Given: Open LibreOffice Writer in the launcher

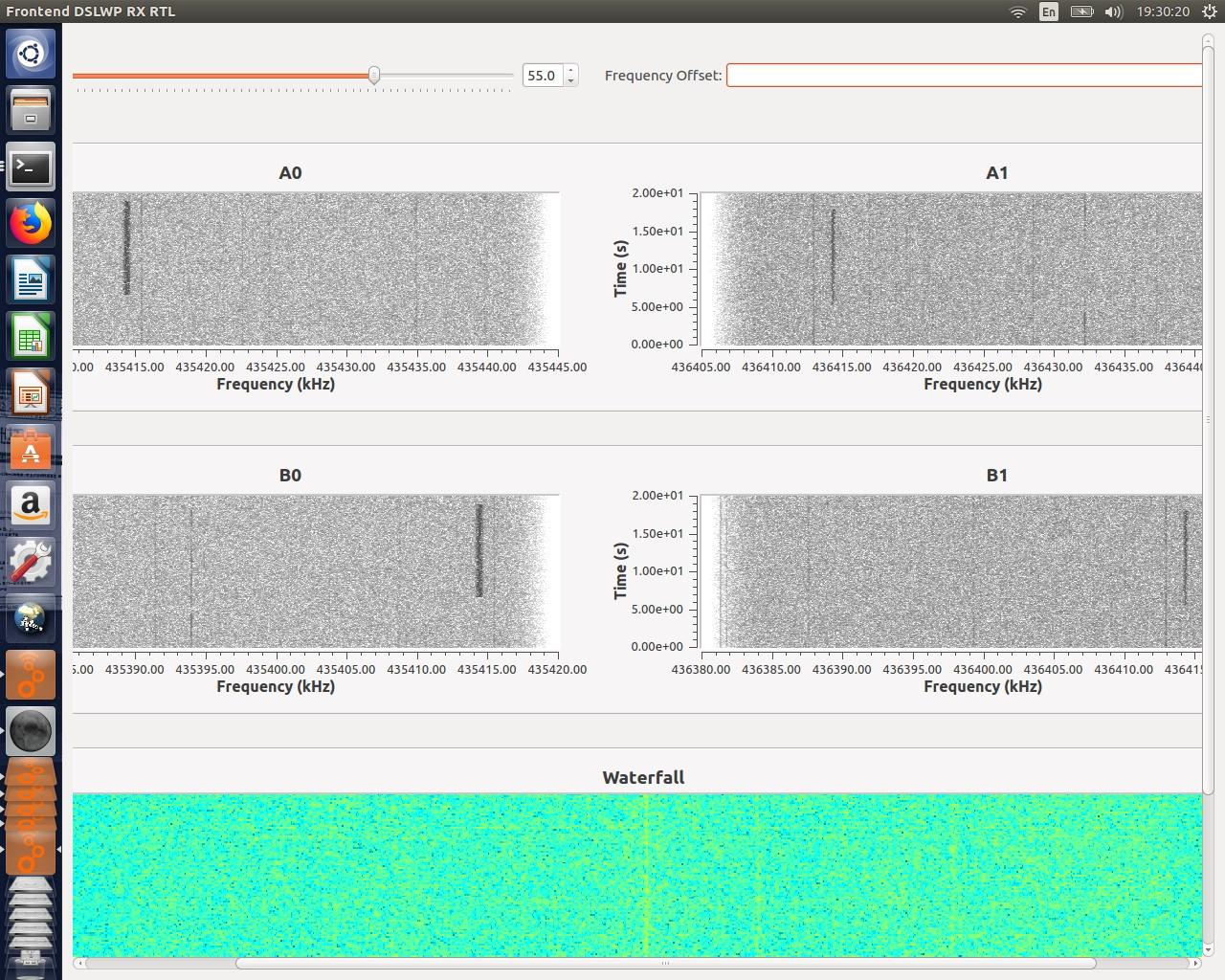Looking at the screenshot, I should pyautogui.click(x=31, y=281).
